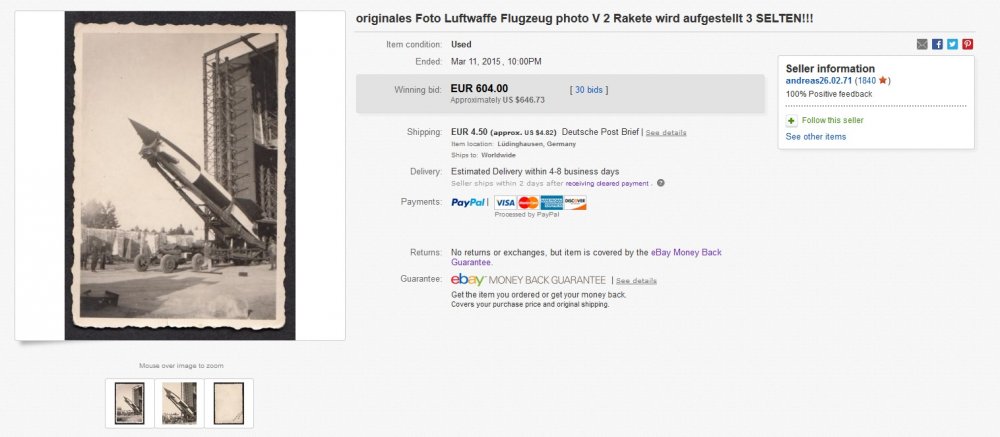This screenshot has width=1000, height=437.
Task: Click the PayPal logo
Action: (469, 202)
